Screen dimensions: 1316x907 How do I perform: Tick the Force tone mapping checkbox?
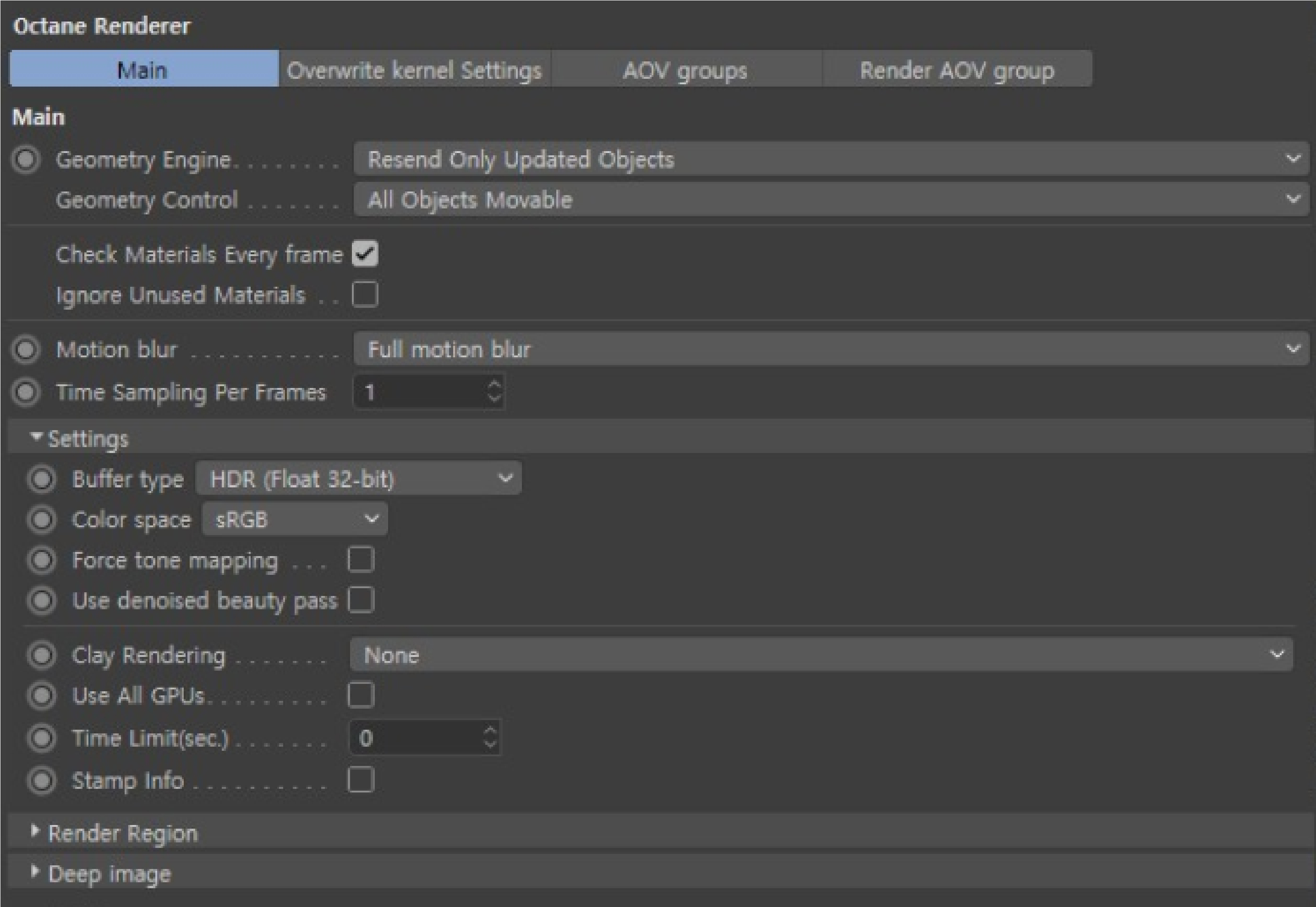click(x=361, y=560)
